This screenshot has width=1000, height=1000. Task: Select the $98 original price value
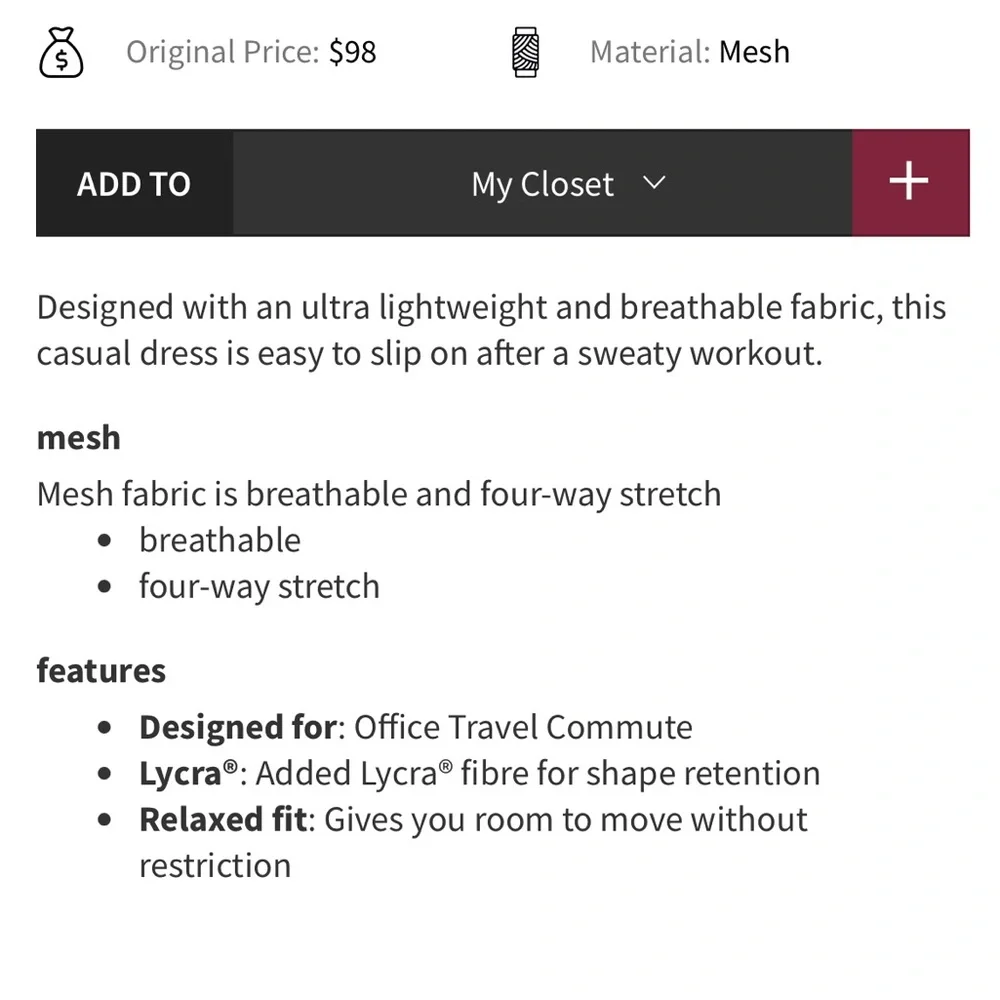pyautogui.click(x=353, y=52)
